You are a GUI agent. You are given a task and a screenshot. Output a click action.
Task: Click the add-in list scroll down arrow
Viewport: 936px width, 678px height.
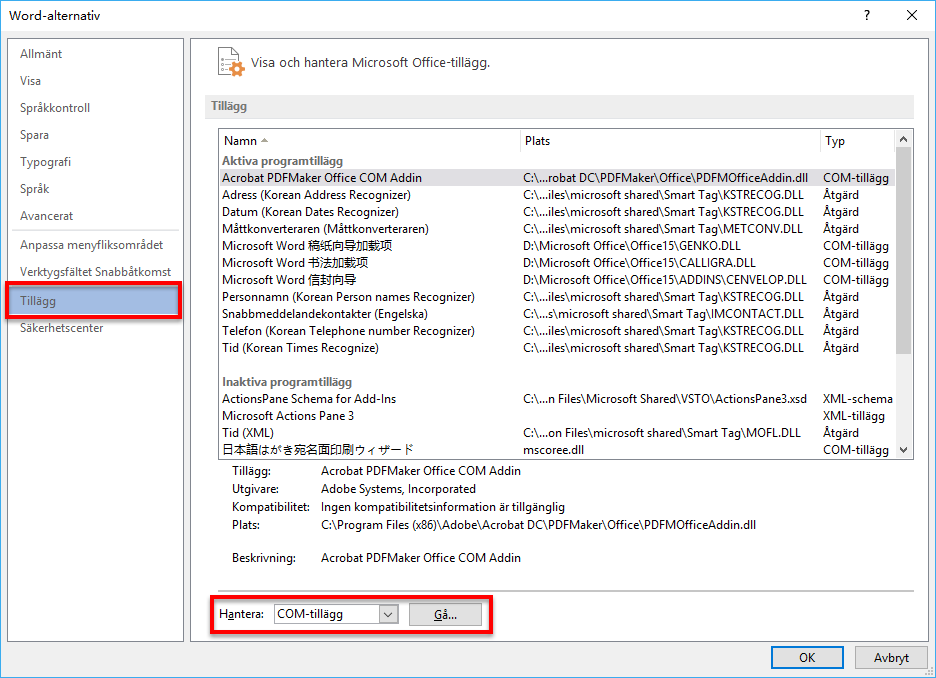pos(903,450)
